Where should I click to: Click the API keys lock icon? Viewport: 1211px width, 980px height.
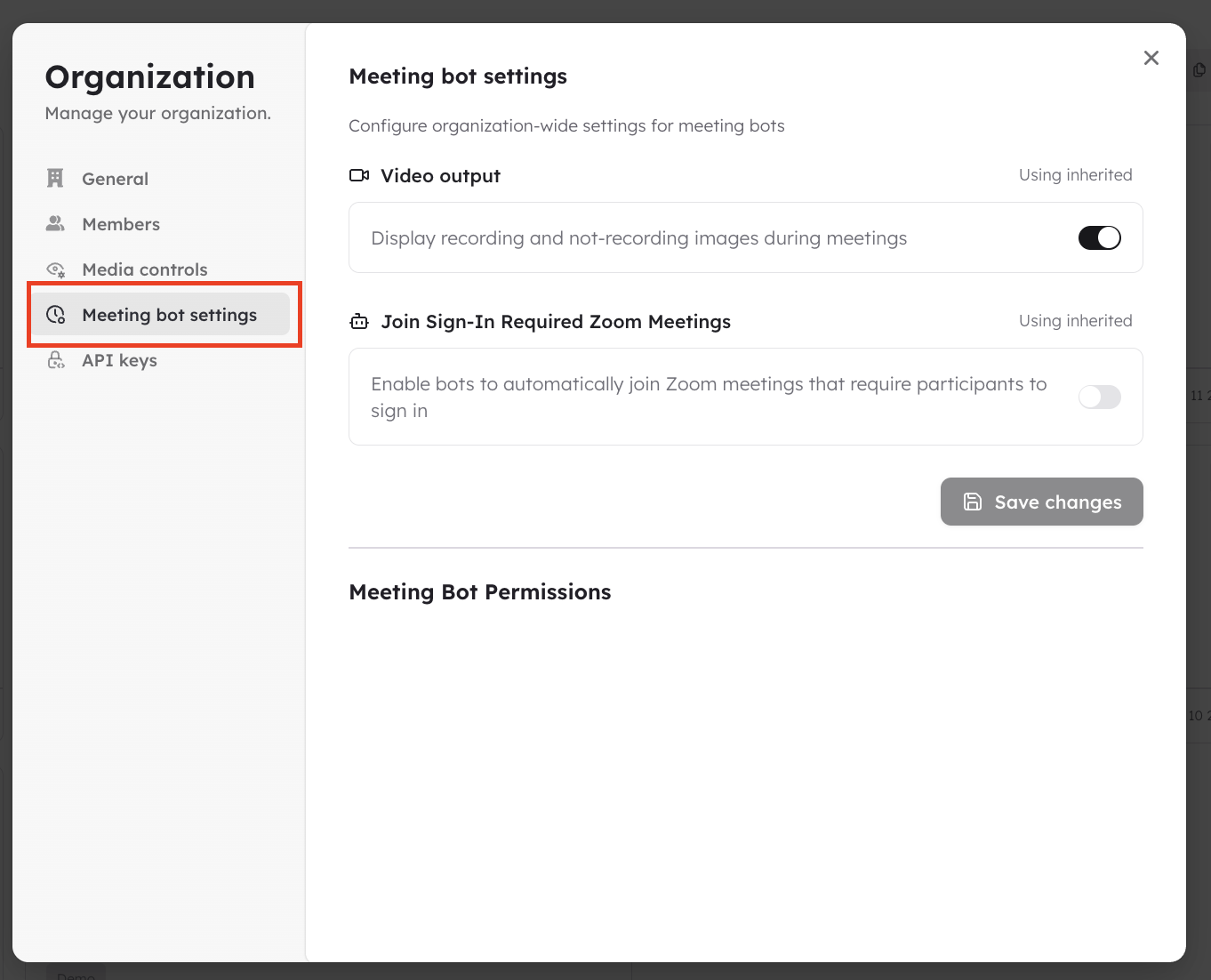click(56, 360)
